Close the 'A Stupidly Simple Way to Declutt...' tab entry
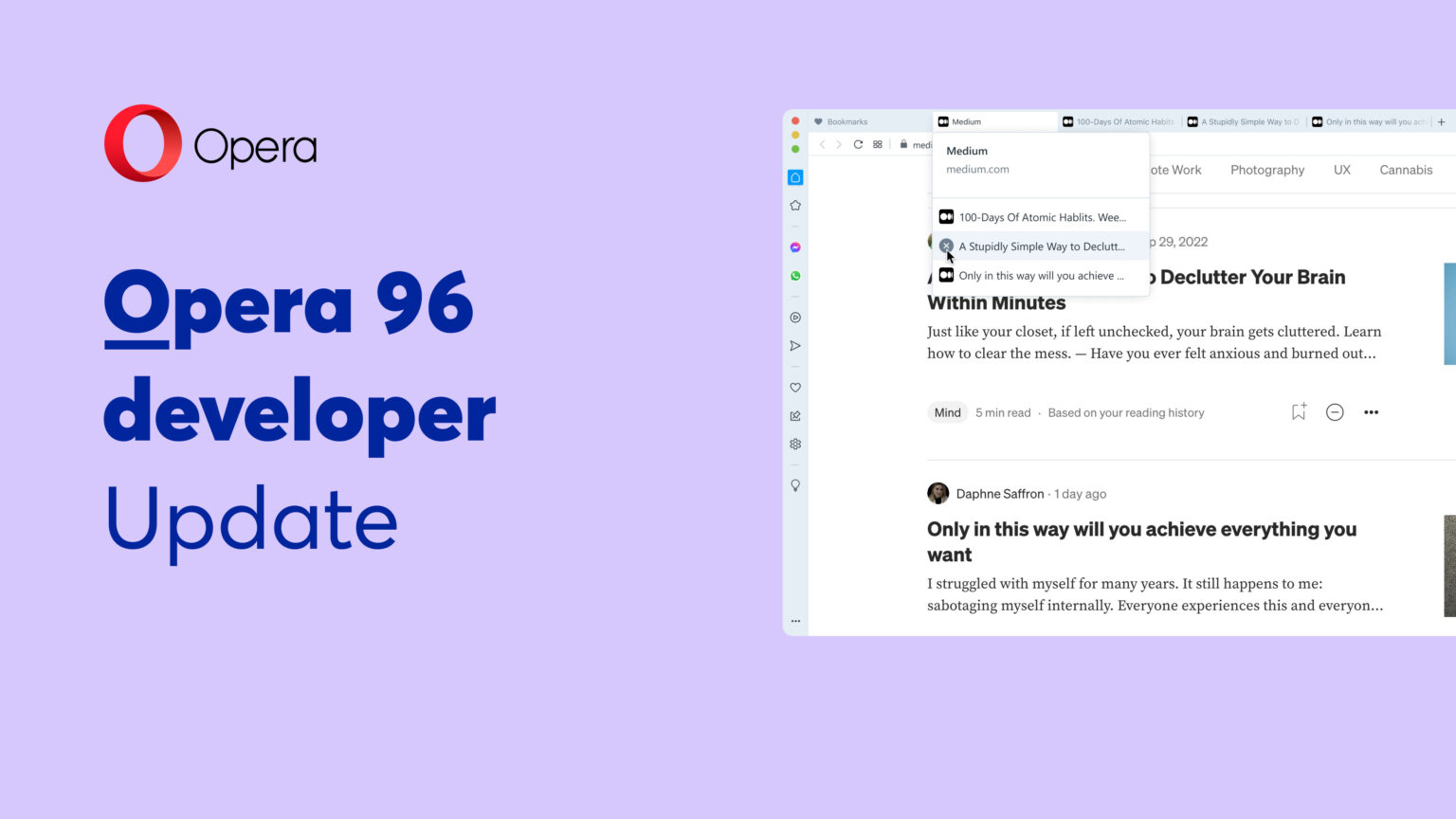This screenshot has width=1456, height=819. [944, 246]
